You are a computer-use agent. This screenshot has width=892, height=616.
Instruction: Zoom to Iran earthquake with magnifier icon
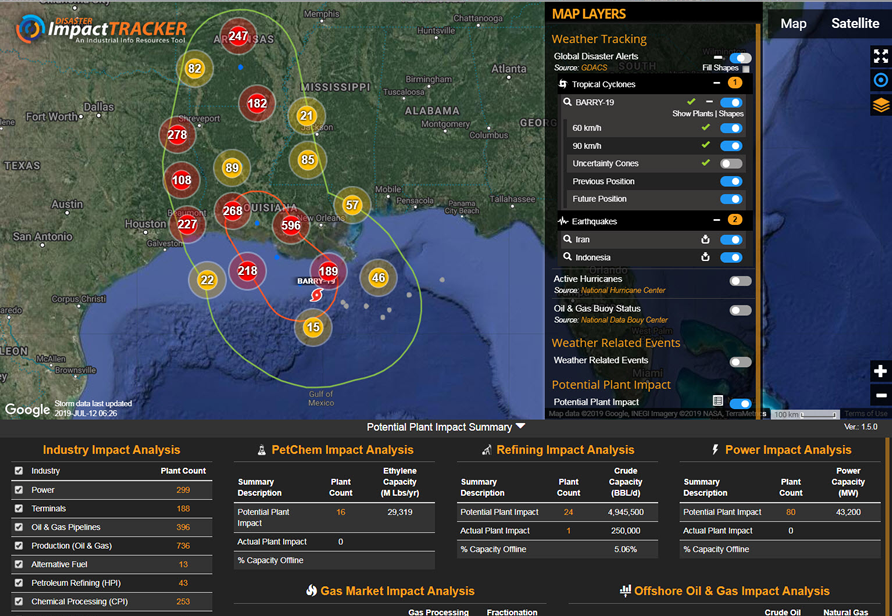pyautogui.click(x=567, y=239)
